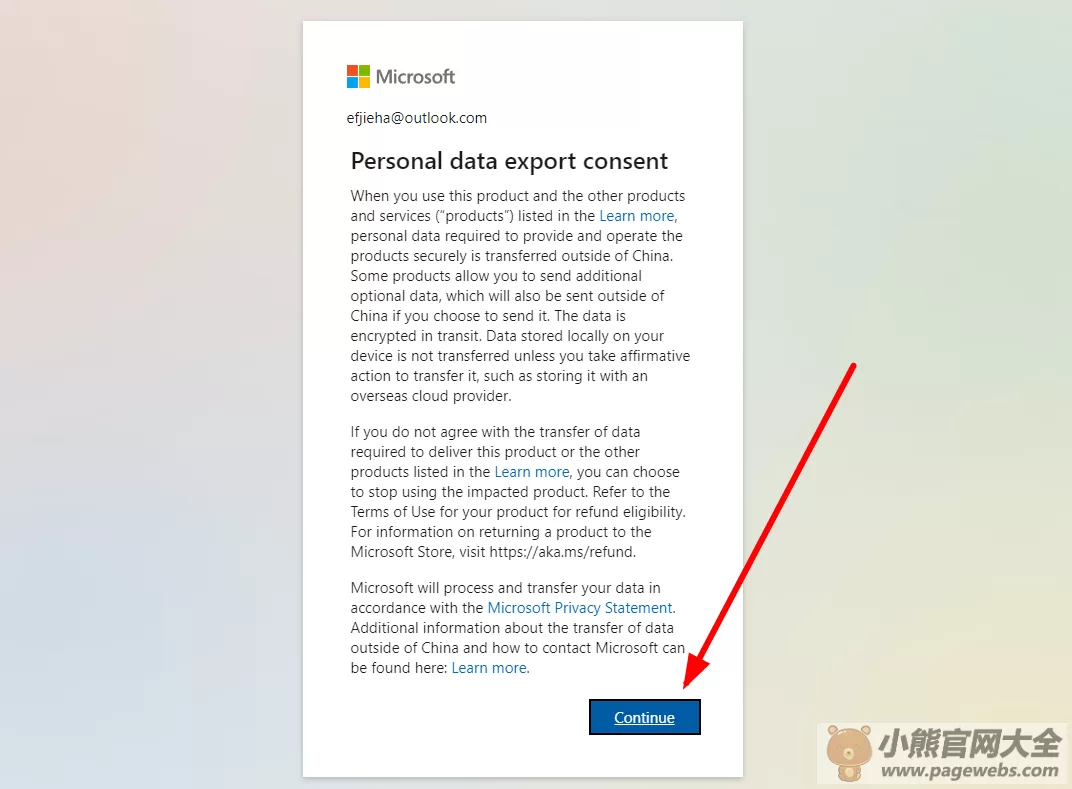Click the blue Continue button

pyautogui.click(x=644, y=717)
